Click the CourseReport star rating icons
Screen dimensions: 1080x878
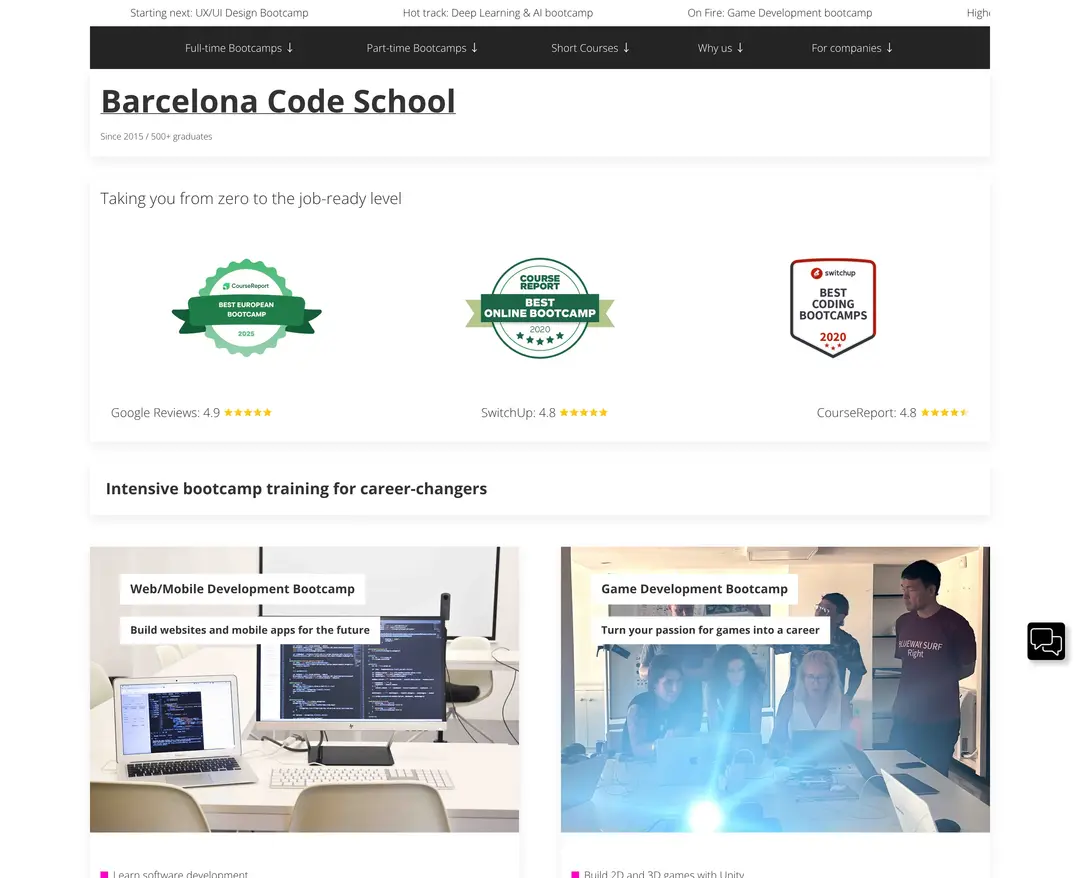pos(944,412)
